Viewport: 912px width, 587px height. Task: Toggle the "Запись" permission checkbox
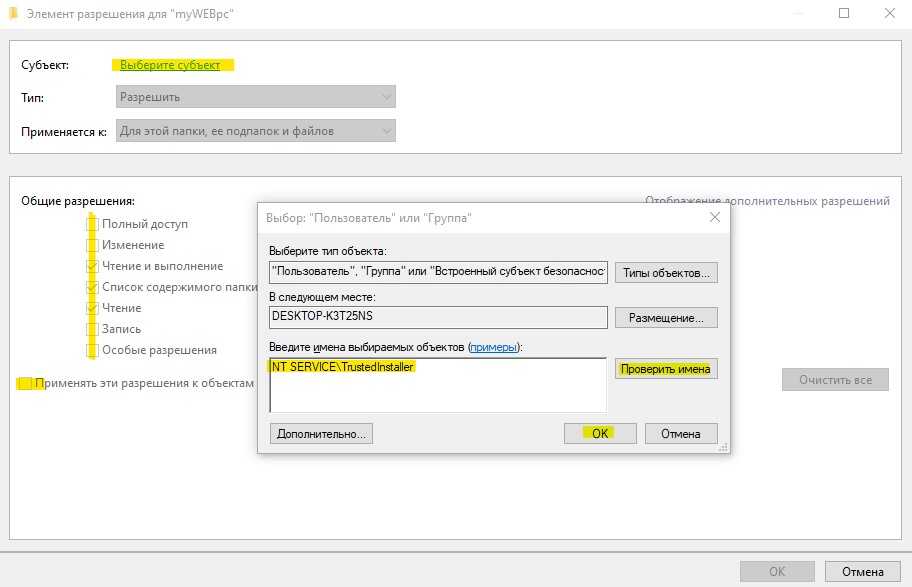pos(92,329)
